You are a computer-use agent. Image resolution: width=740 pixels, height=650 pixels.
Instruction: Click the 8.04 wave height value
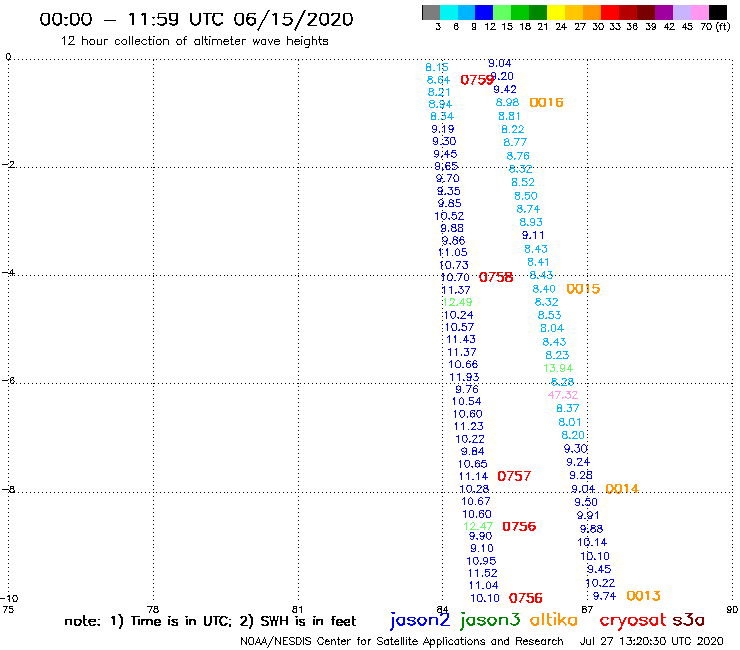point(552,328)
